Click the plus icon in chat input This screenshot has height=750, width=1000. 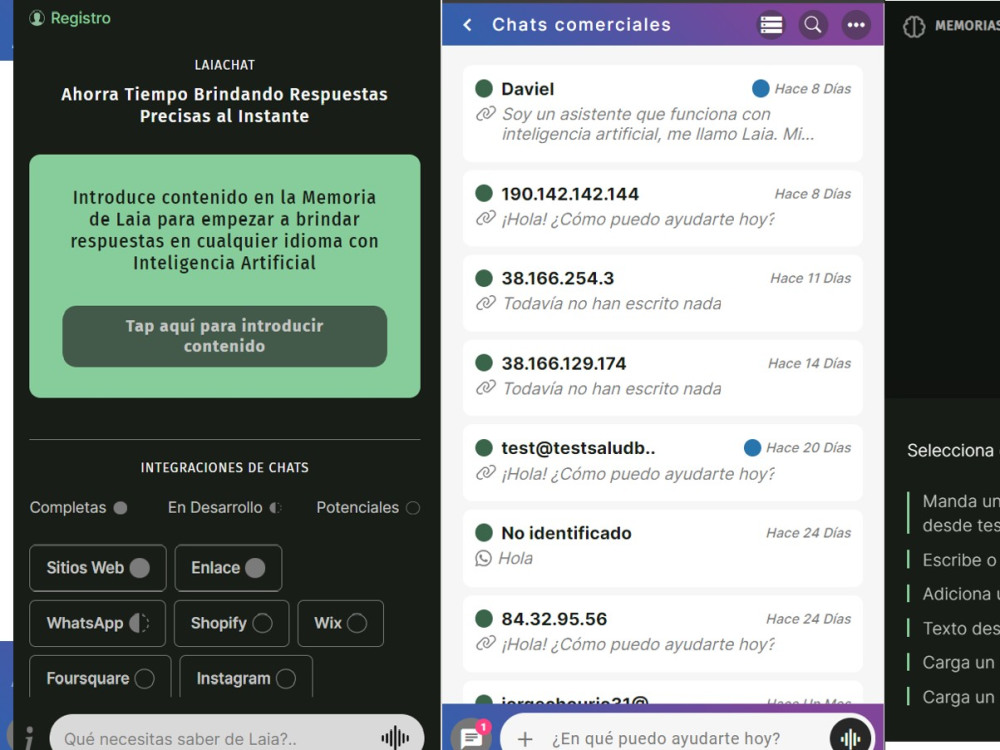pyautogui.click(x=525, y=739)
